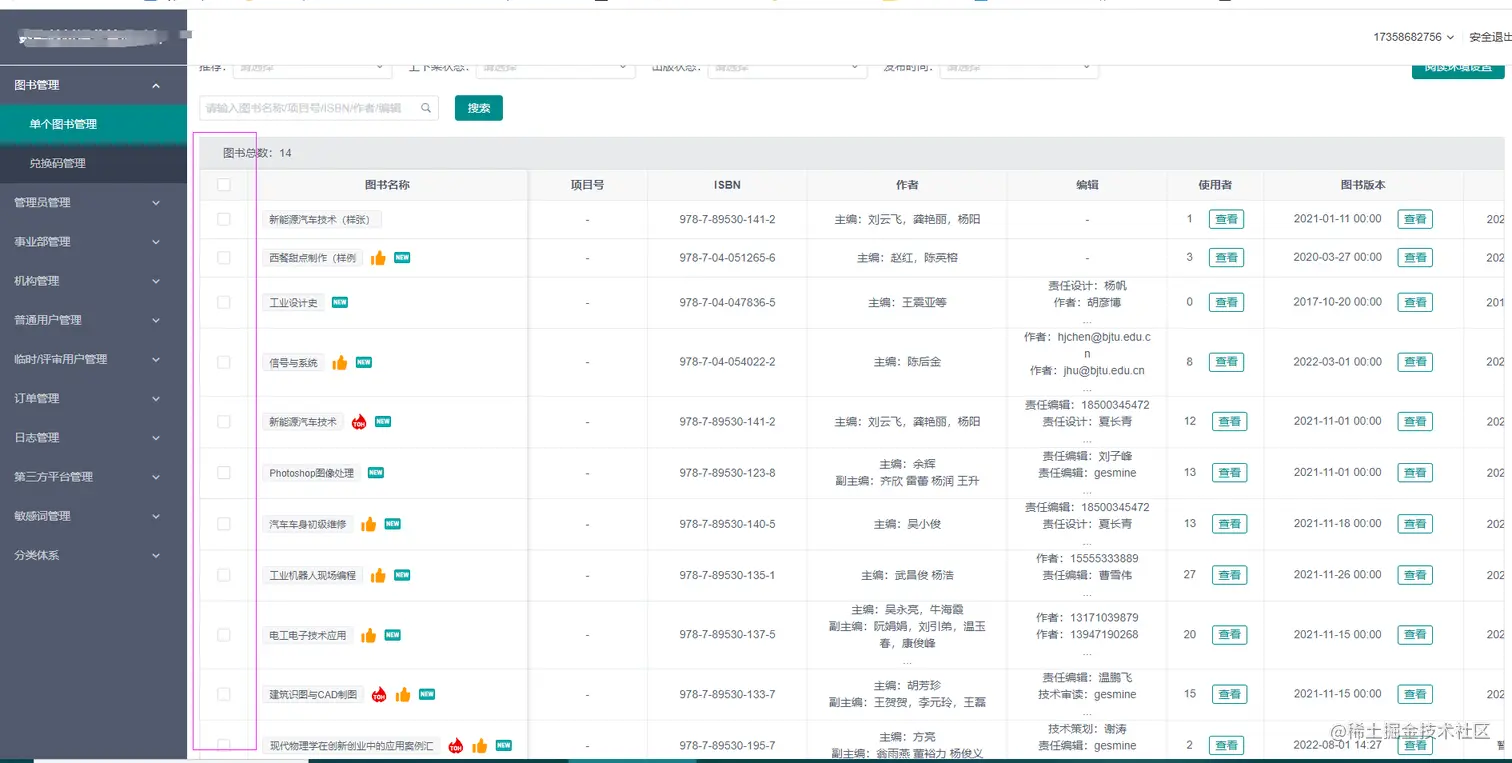This screenshot has height=763, width=1512.
Task: Click the hot flame icon beside 建筑识图与CAD制图
Action: [x=379, y=694]
